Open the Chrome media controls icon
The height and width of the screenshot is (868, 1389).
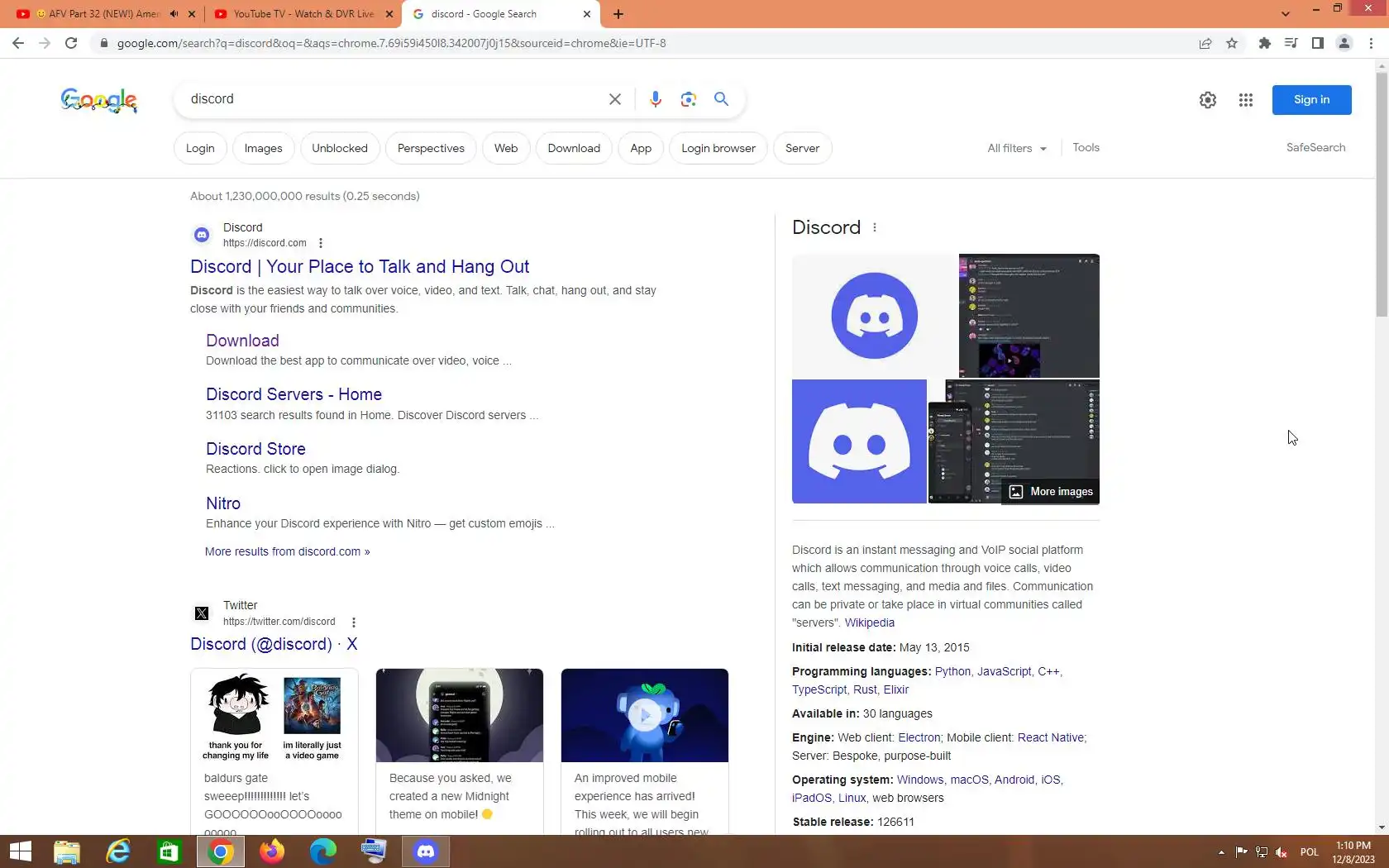(x=1291, y=43)
